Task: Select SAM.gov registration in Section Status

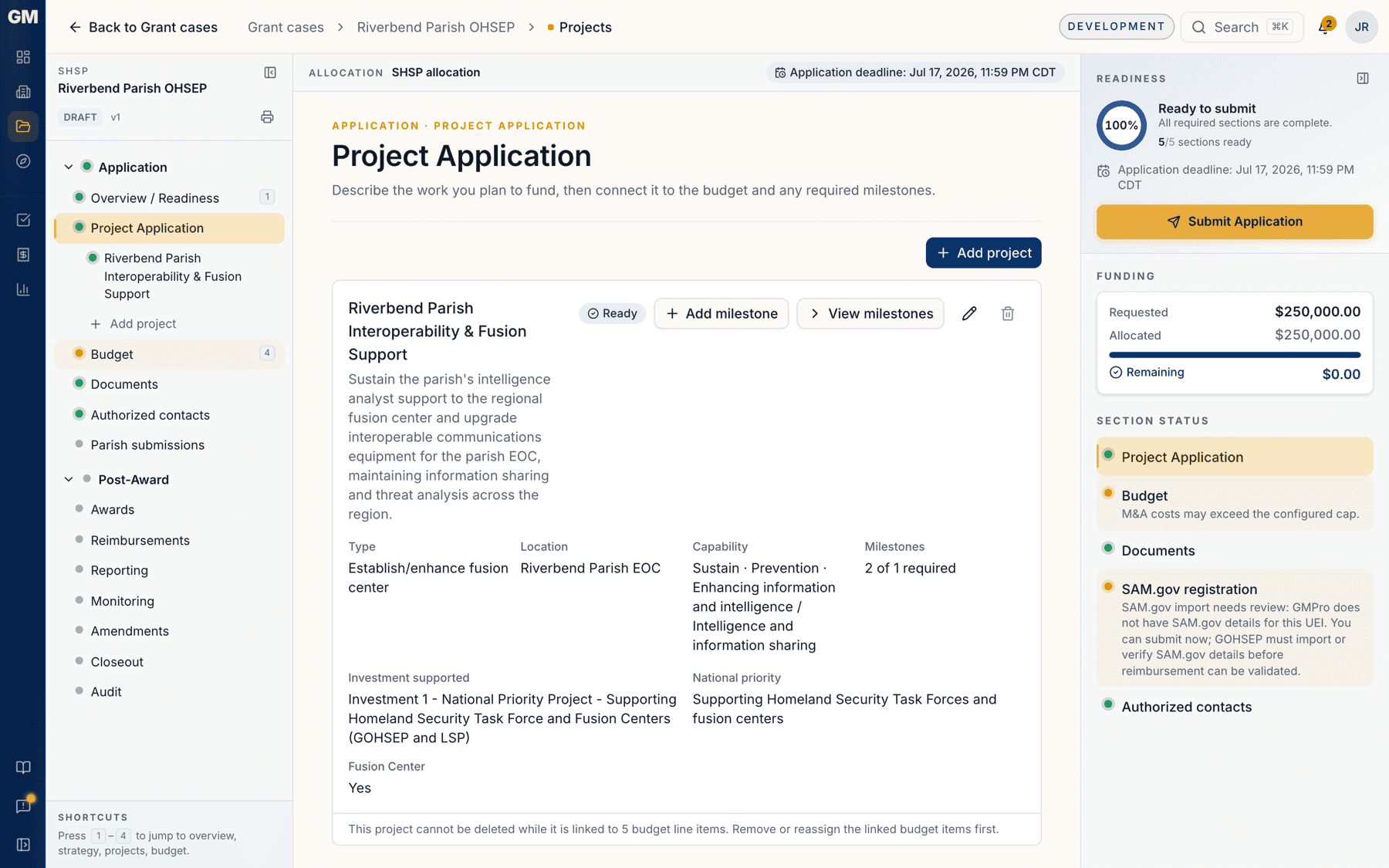Action: pos(1235,628)
